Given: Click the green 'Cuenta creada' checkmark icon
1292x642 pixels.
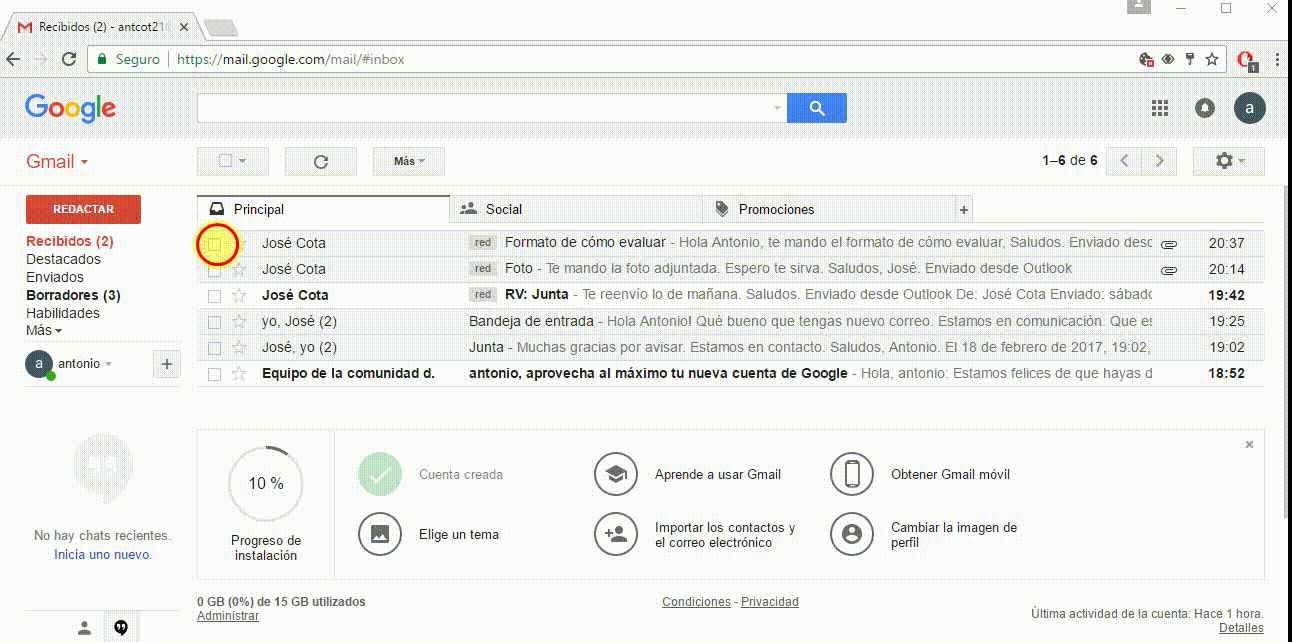Looking at the screenshot, I should 380,474.
